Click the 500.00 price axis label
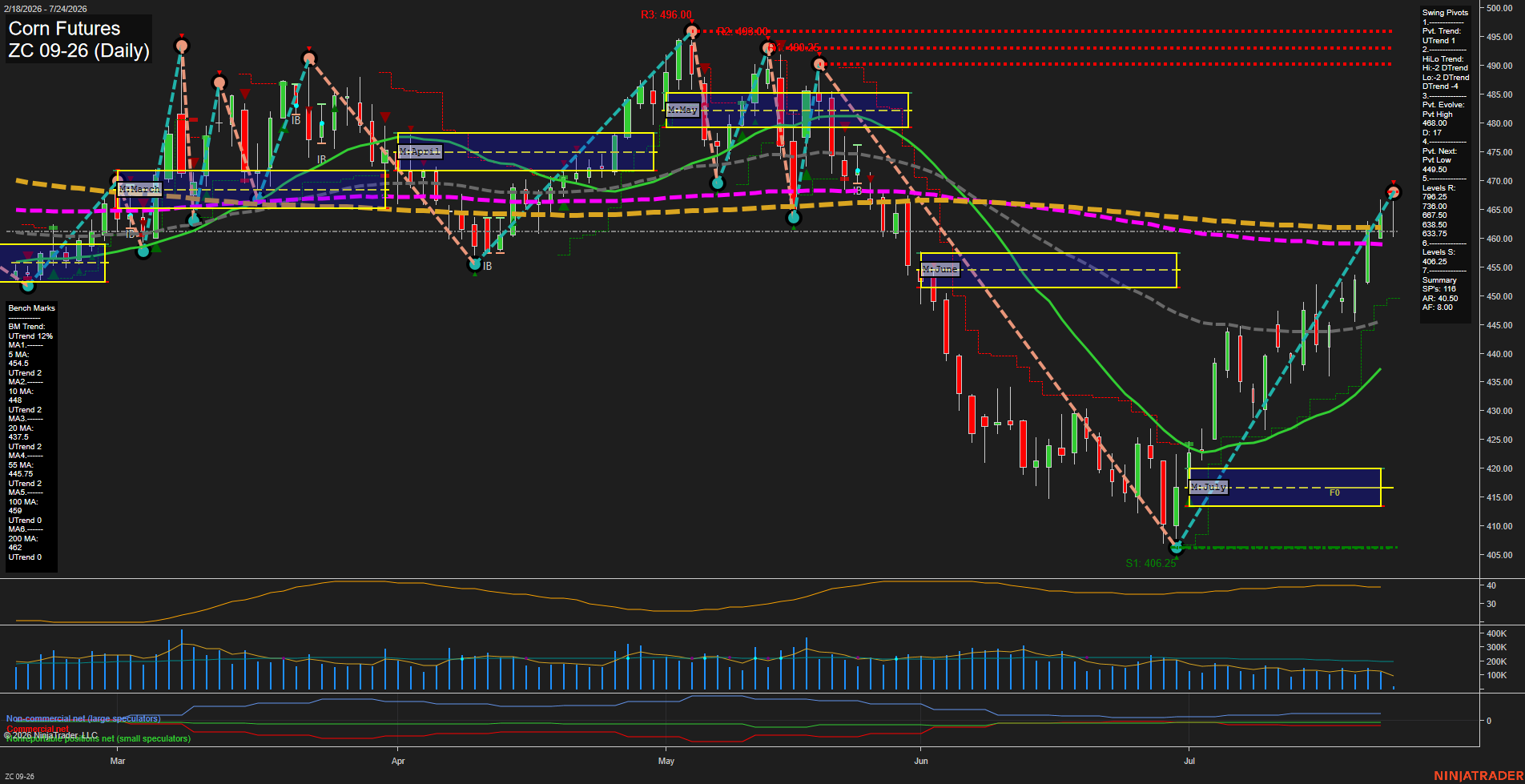This screenshot has width=1525, height=784. click(x=1499, y=9)
